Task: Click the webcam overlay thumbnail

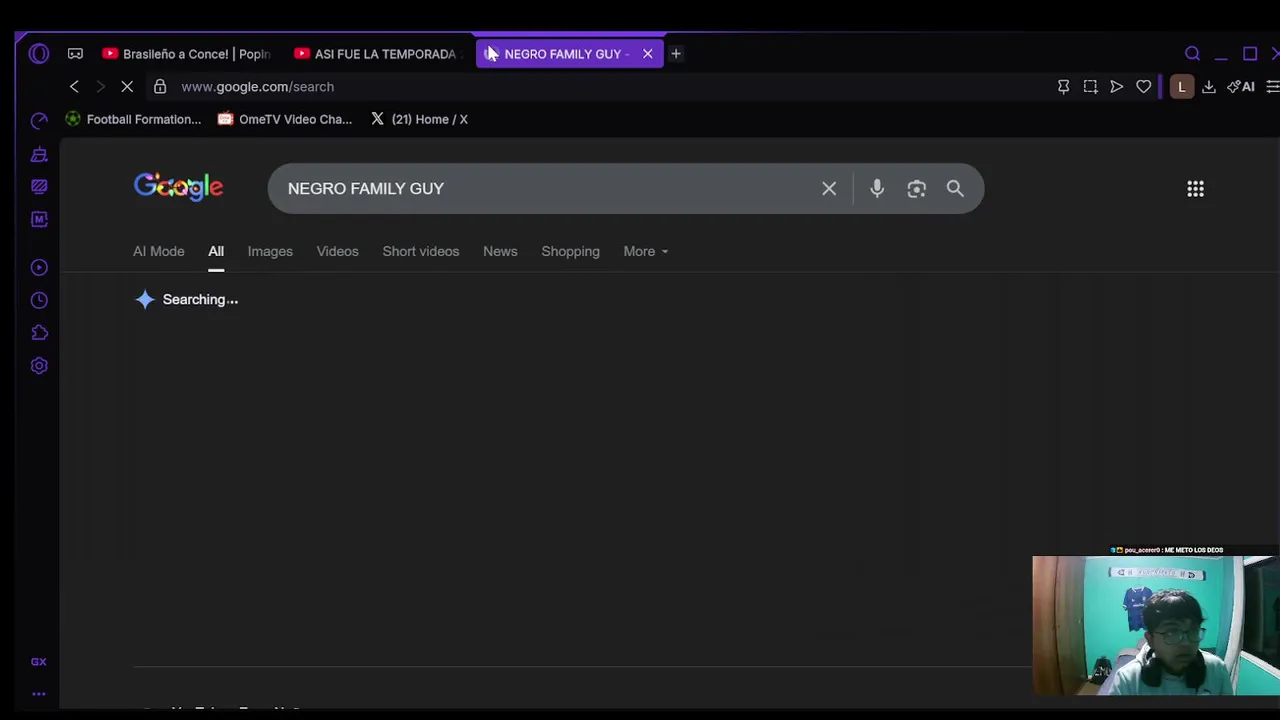Action: click(x=1155, y=626)
